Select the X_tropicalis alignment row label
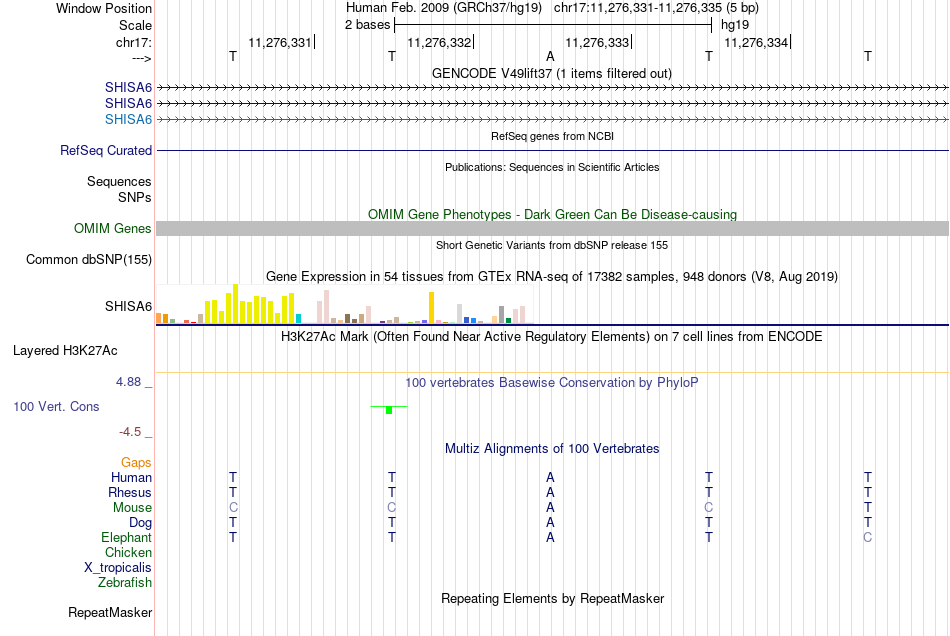Viewport: 950px width, 636px height. click(118, 568)
